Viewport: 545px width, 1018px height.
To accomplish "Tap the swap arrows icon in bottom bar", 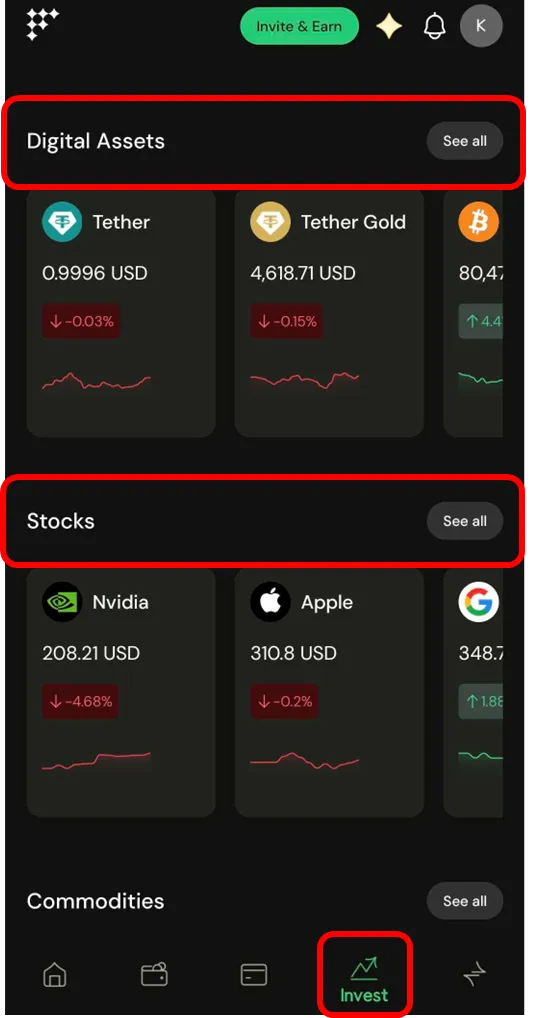I will 474,975.
